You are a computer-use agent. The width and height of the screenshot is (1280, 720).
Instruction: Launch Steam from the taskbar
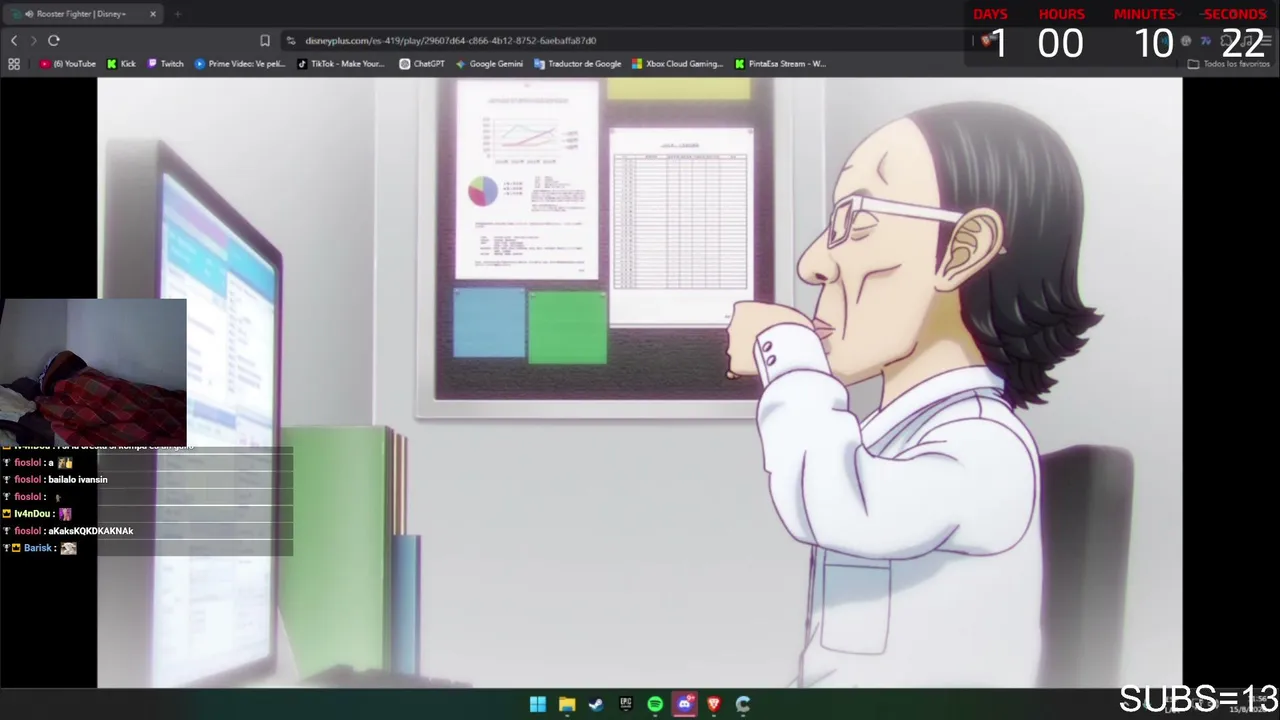(x=596, y=704)
